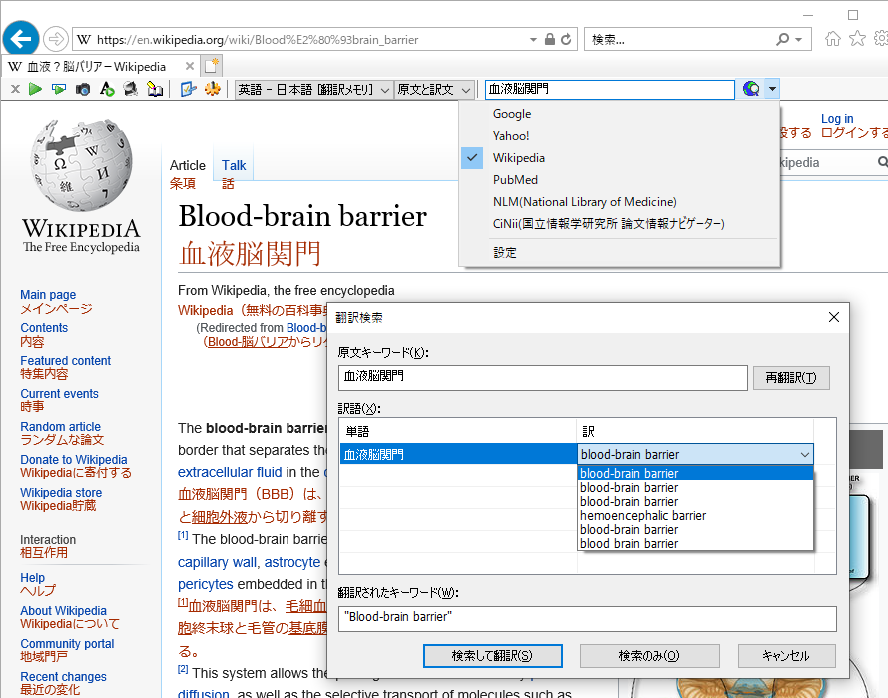Open the Community portal sidebar link
The height and width of the screenshot is (698, 888).
click(67, 644)
